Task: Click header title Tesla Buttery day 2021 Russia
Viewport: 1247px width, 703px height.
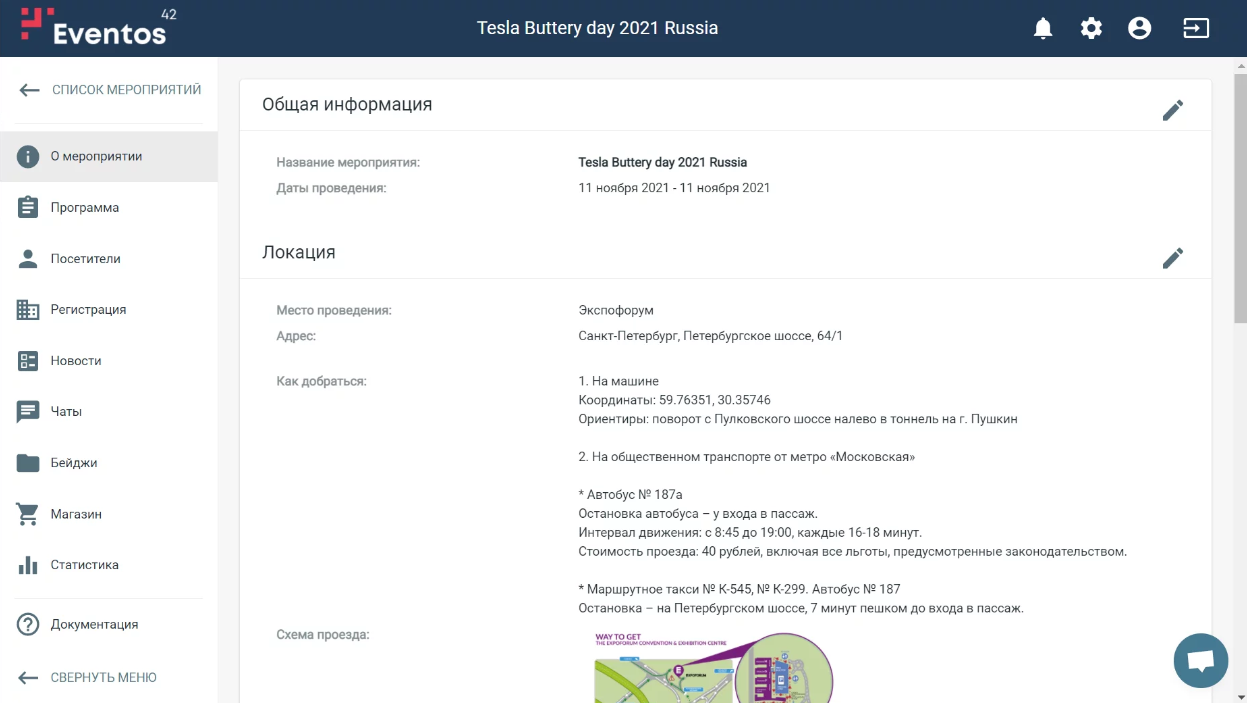Action: pos(597,28)
